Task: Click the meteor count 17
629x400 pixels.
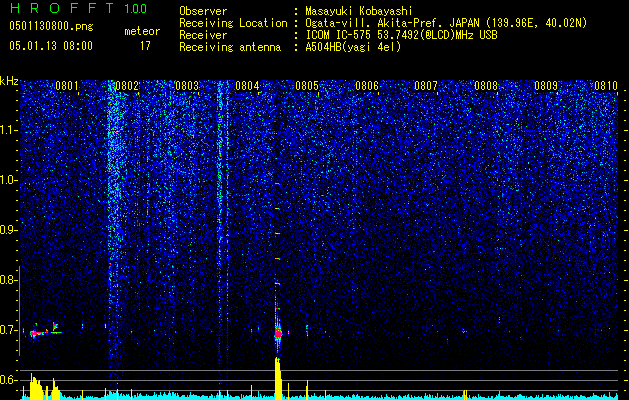Action: pos(145,46)
